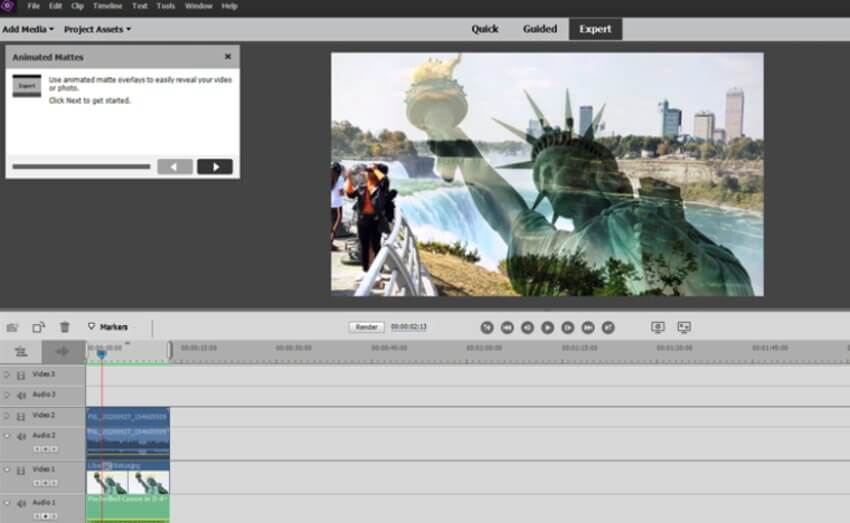Jump to previous edit point button
Image resolution: width=850 pixels, height=523 pixels.
(487, 327)
